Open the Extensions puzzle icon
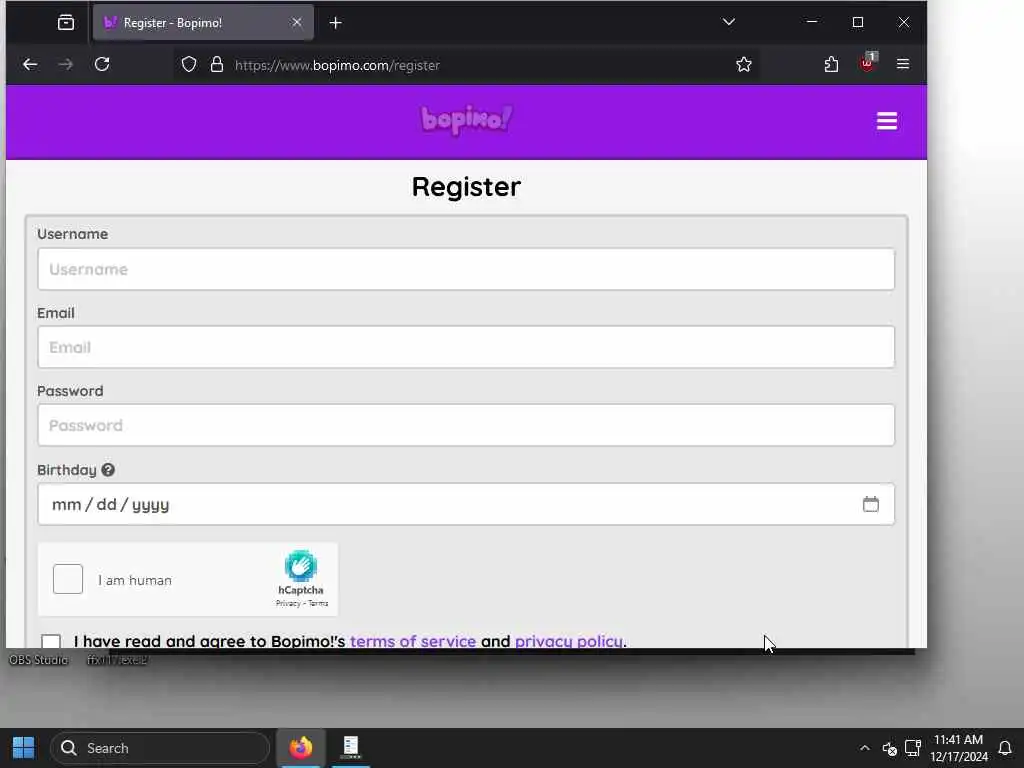This screenshot has height=768, width=1024. coord(831,64)
